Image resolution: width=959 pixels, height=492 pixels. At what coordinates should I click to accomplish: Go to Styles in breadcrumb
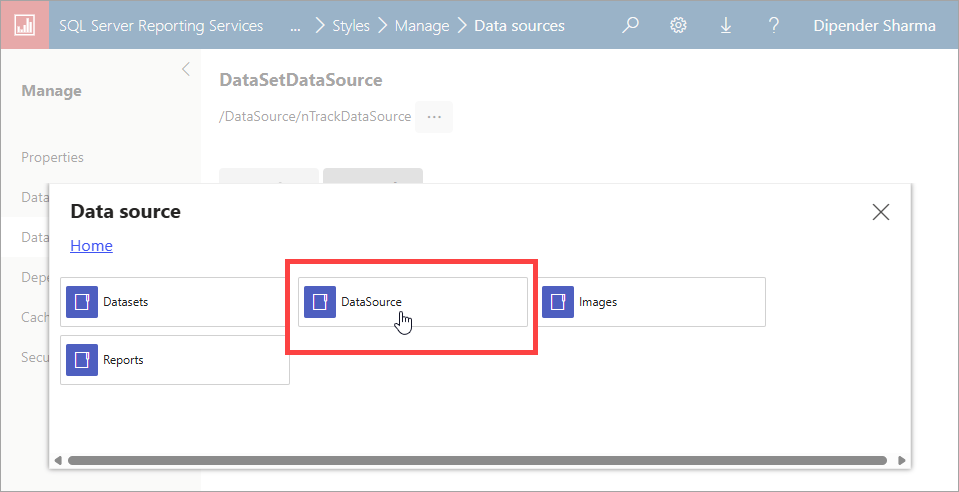pos(350,26)
